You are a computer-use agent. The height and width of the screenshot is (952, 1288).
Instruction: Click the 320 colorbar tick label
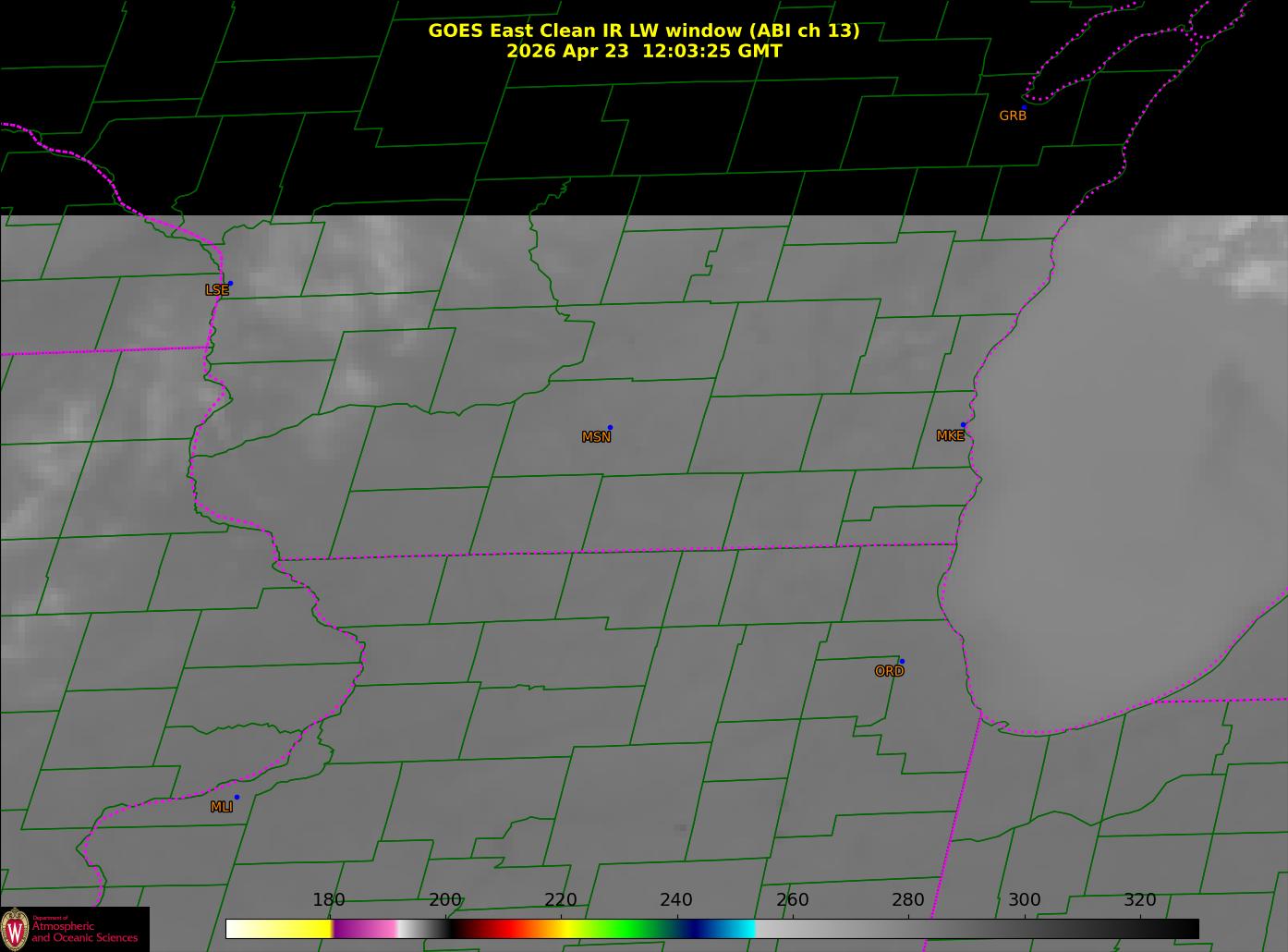(1139, 900)
